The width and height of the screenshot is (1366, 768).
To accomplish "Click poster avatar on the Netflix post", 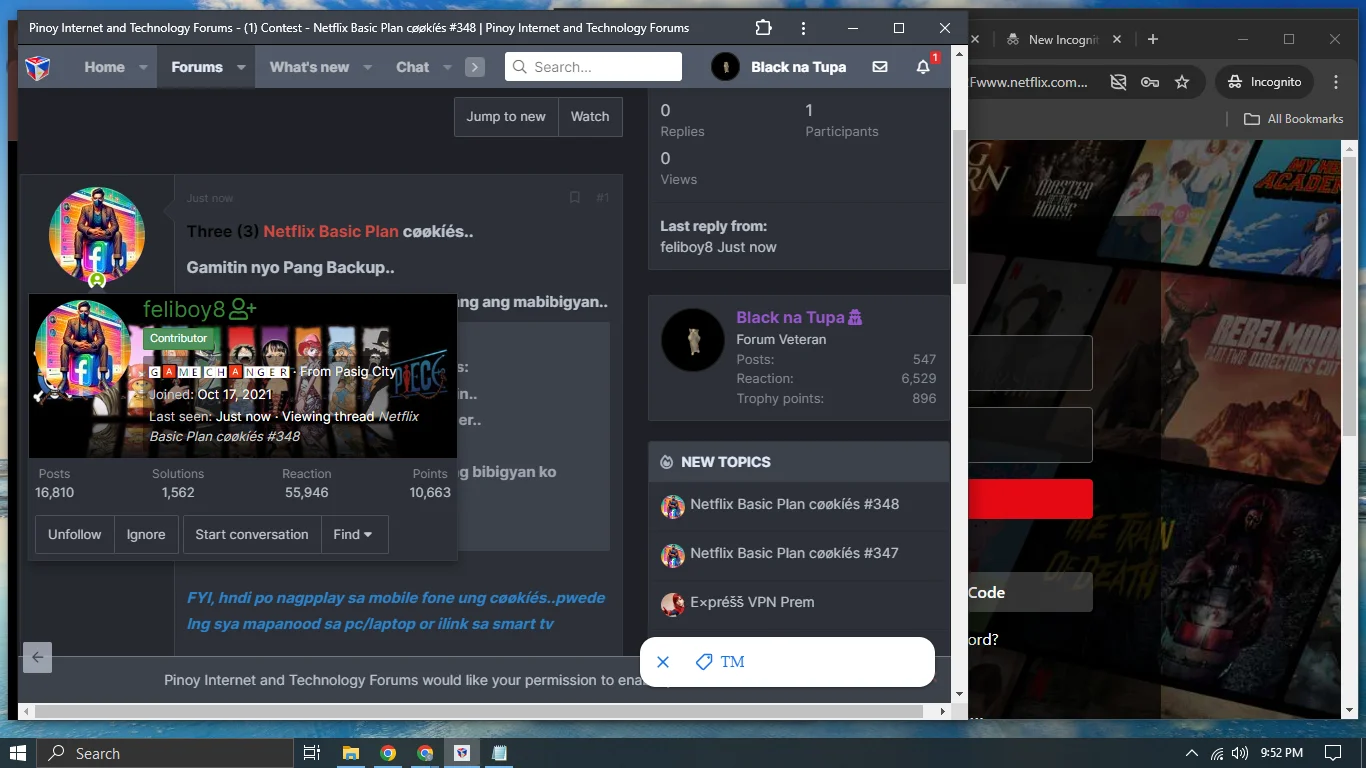I will pyautogui.click(x=97, y=235).
